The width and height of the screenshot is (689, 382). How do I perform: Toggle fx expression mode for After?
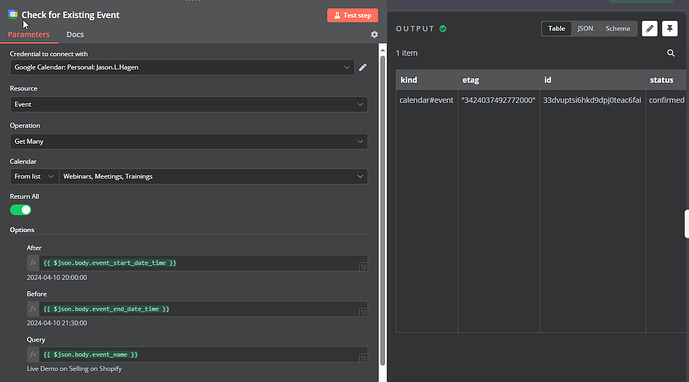(x=33, y=263)
